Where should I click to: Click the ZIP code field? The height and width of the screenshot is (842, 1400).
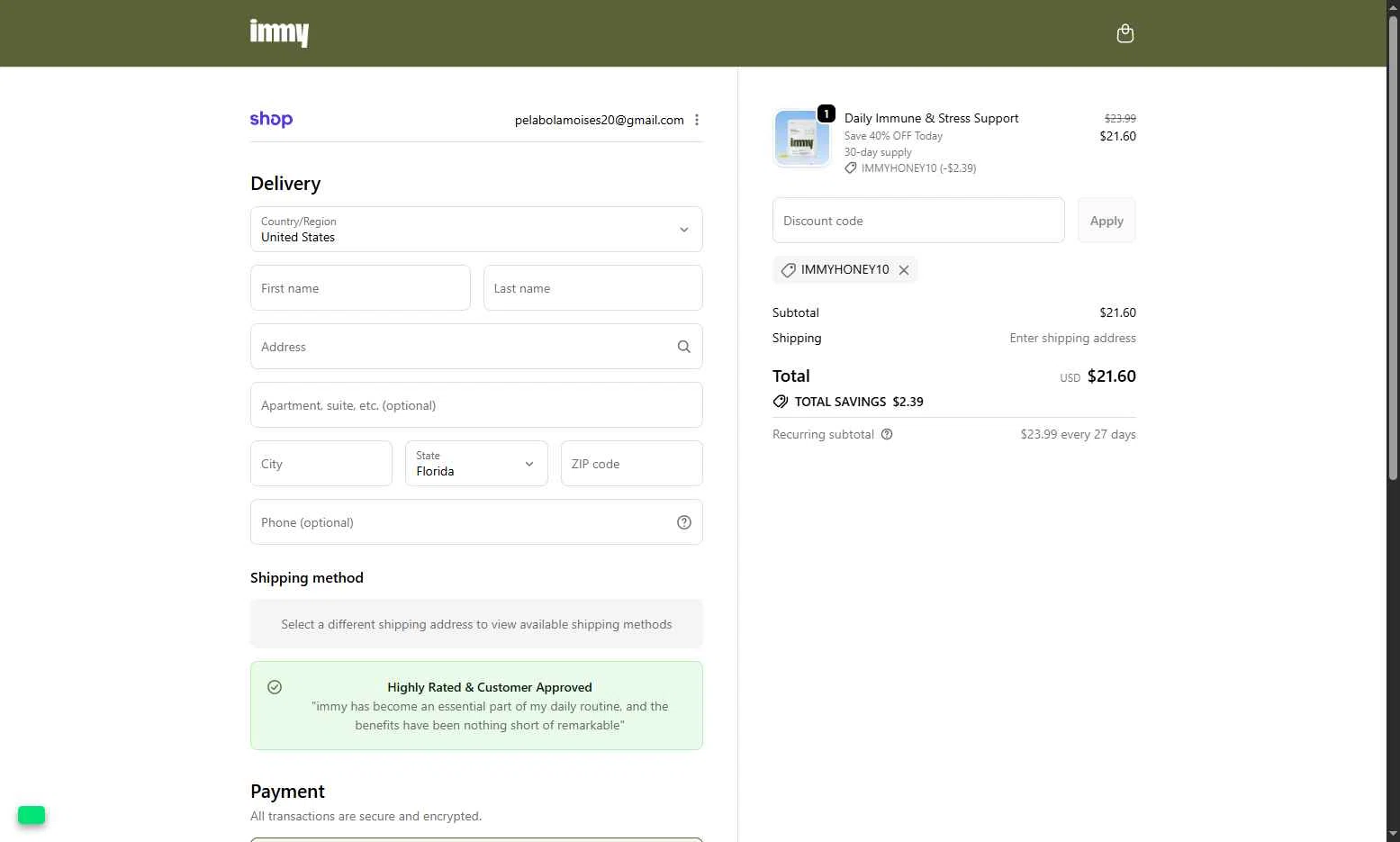pyautogui.click(x=632, y=464)
